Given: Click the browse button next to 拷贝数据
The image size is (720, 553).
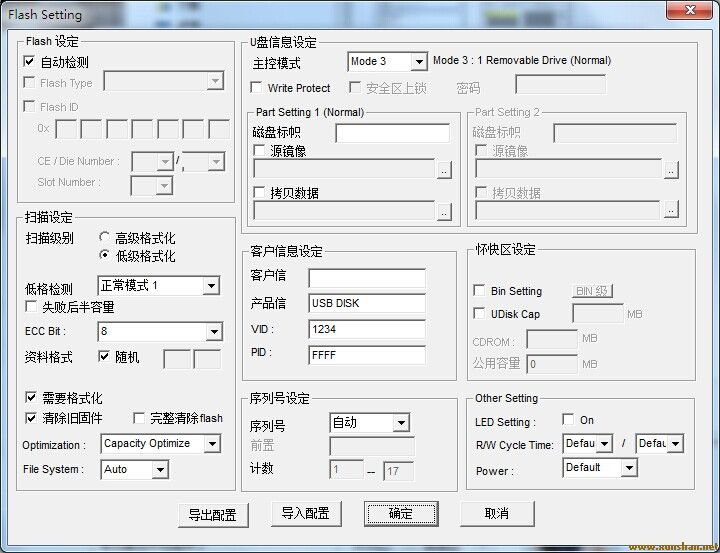Looking at the screenshot, I should [444, 211].
